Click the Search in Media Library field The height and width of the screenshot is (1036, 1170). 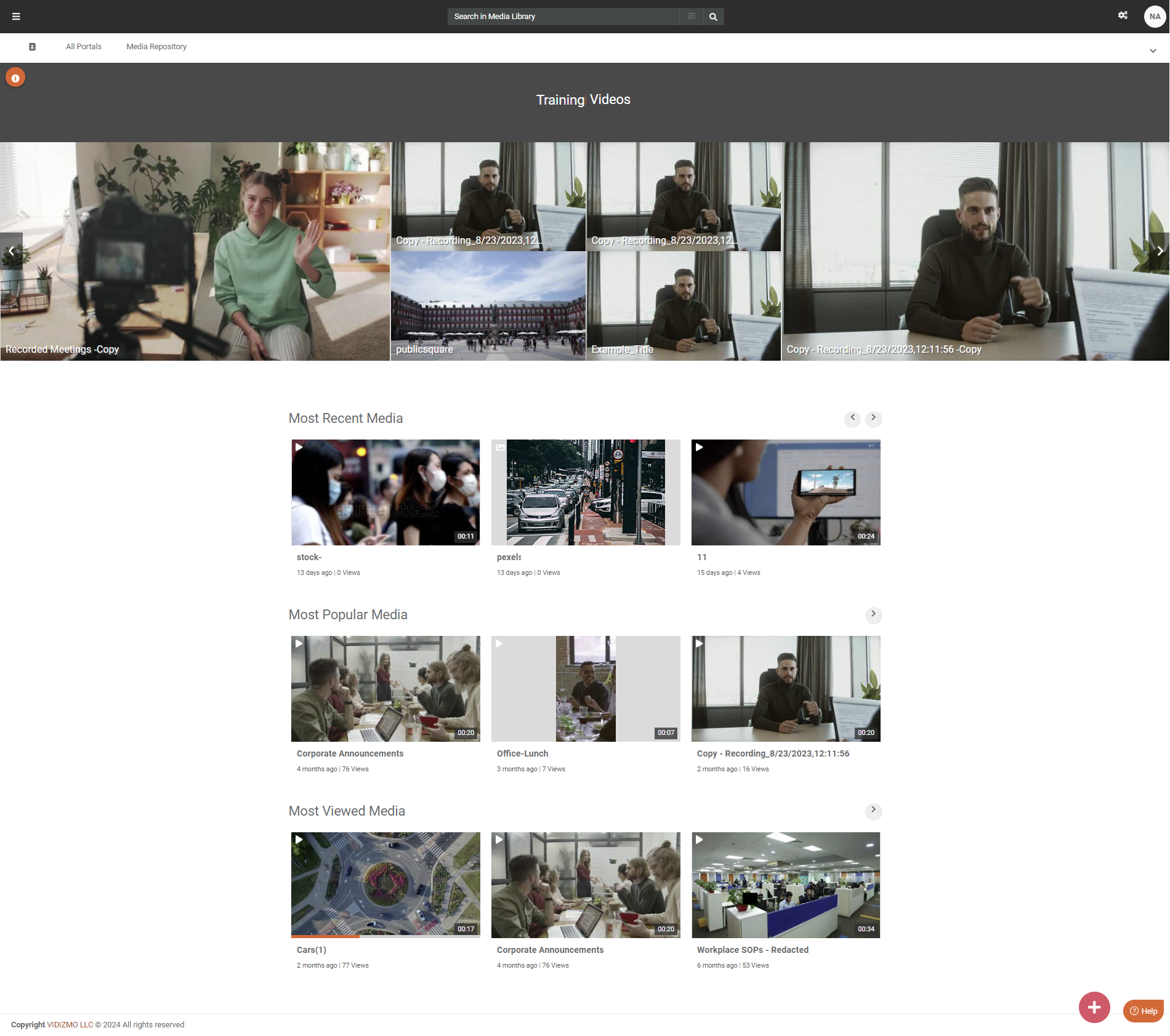click(x=563, y=17)
